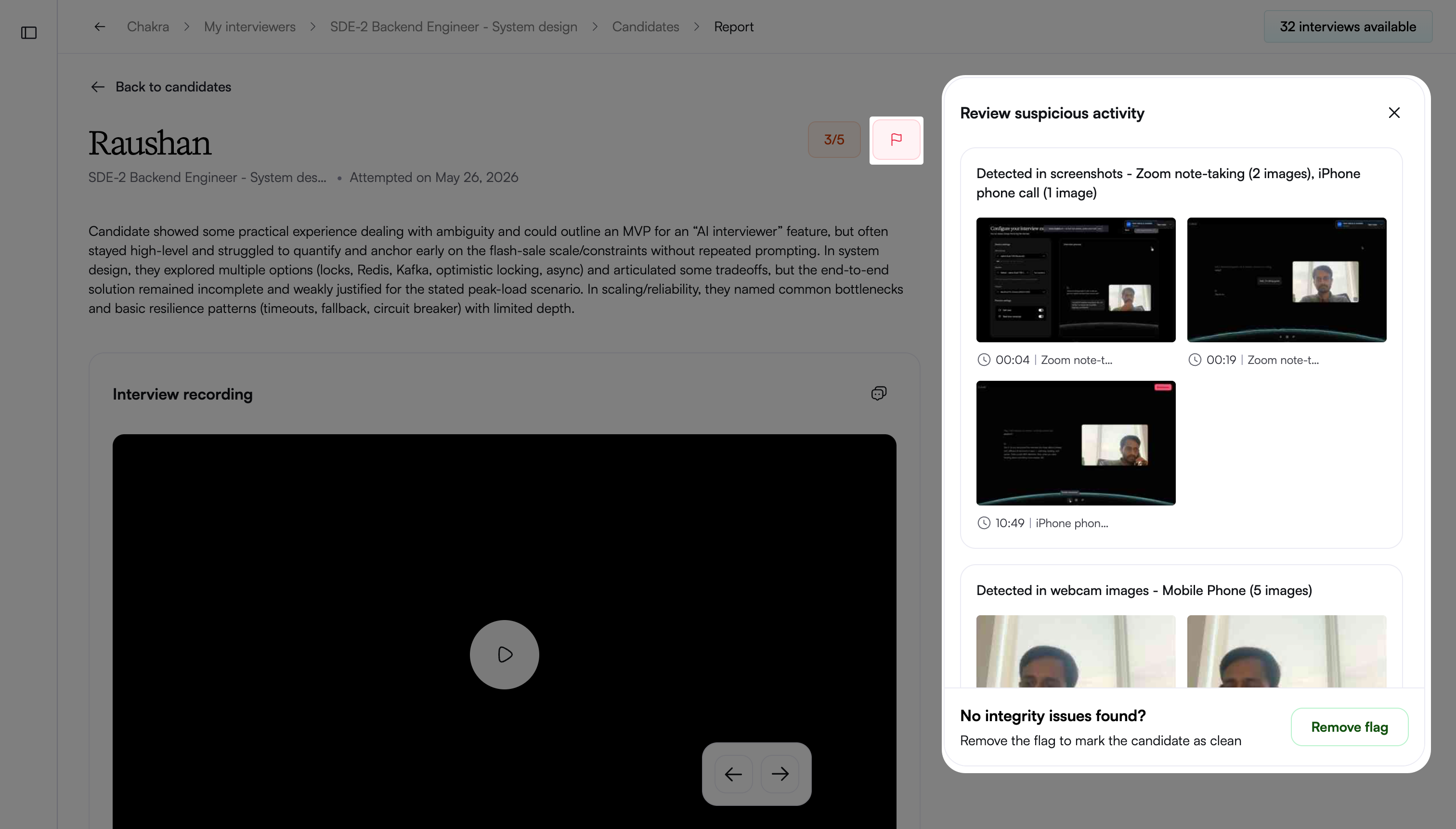Click the previous arrow navigation button
This screenshot has width=1456, height=829.
point(733,774)
